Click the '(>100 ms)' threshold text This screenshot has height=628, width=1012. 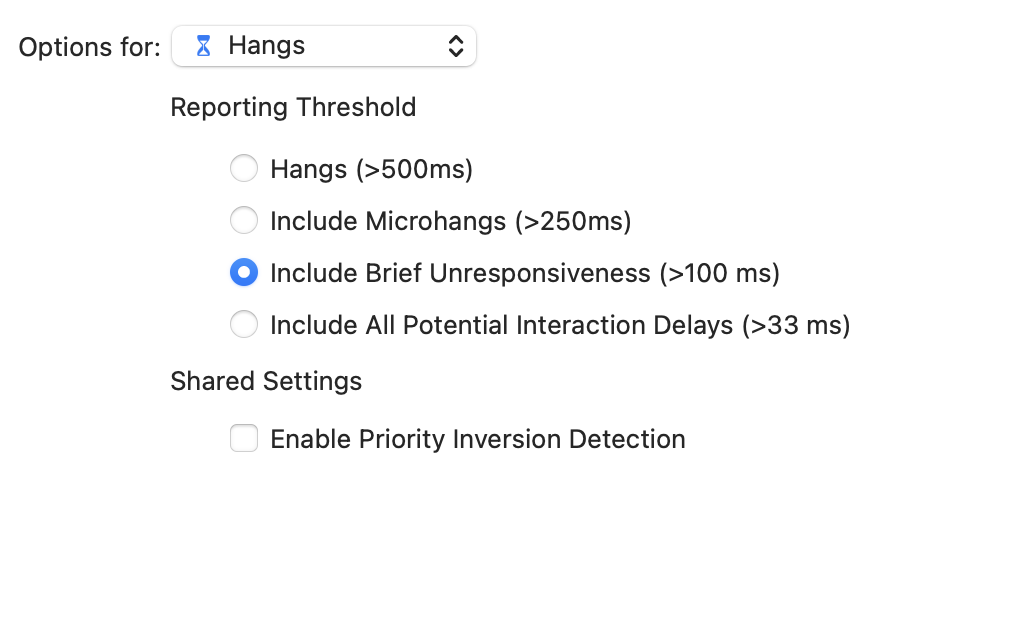tap(720, 273)
